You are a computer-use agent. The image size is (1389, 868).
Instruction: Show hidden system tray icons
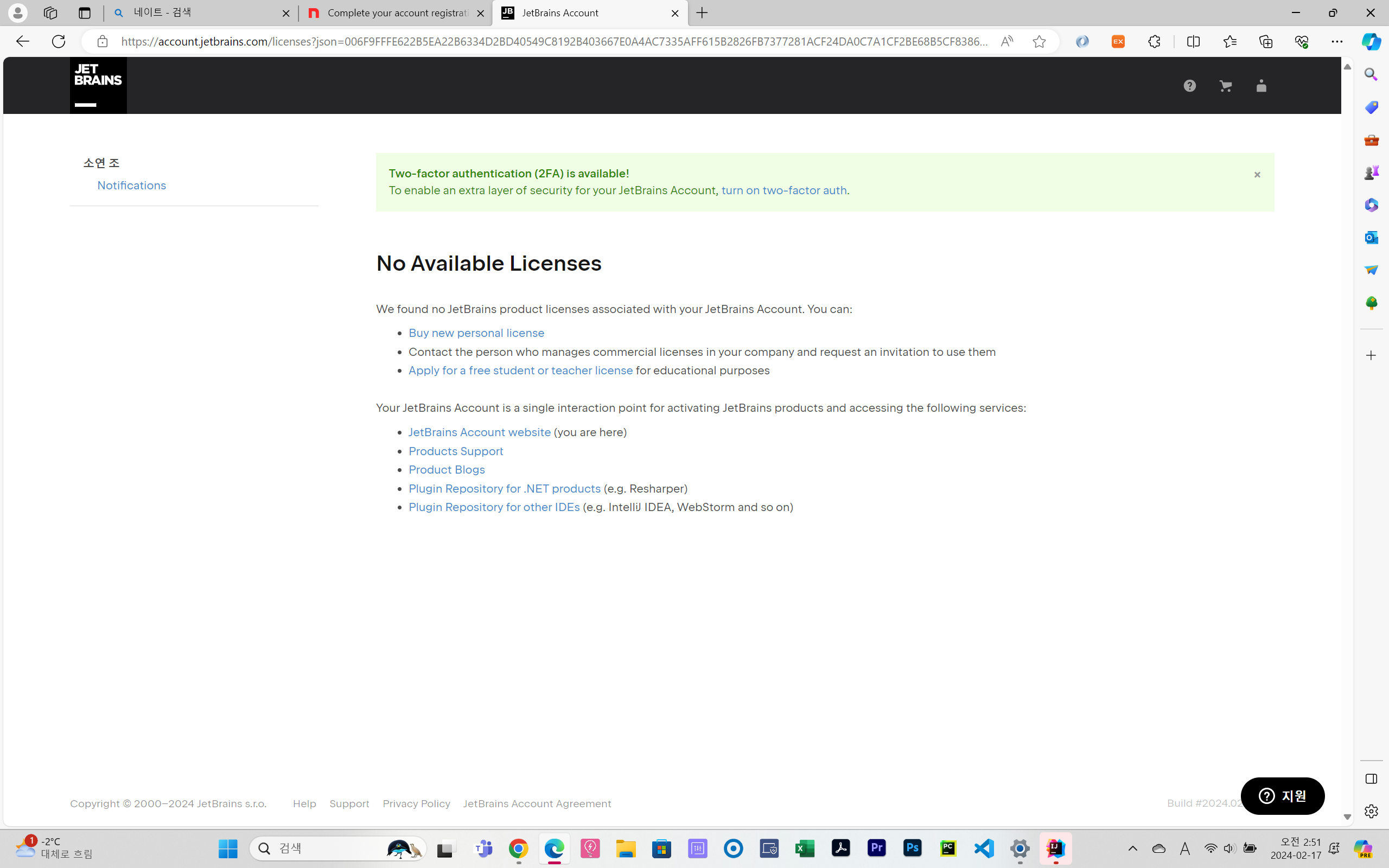(x=1132, y=848)
